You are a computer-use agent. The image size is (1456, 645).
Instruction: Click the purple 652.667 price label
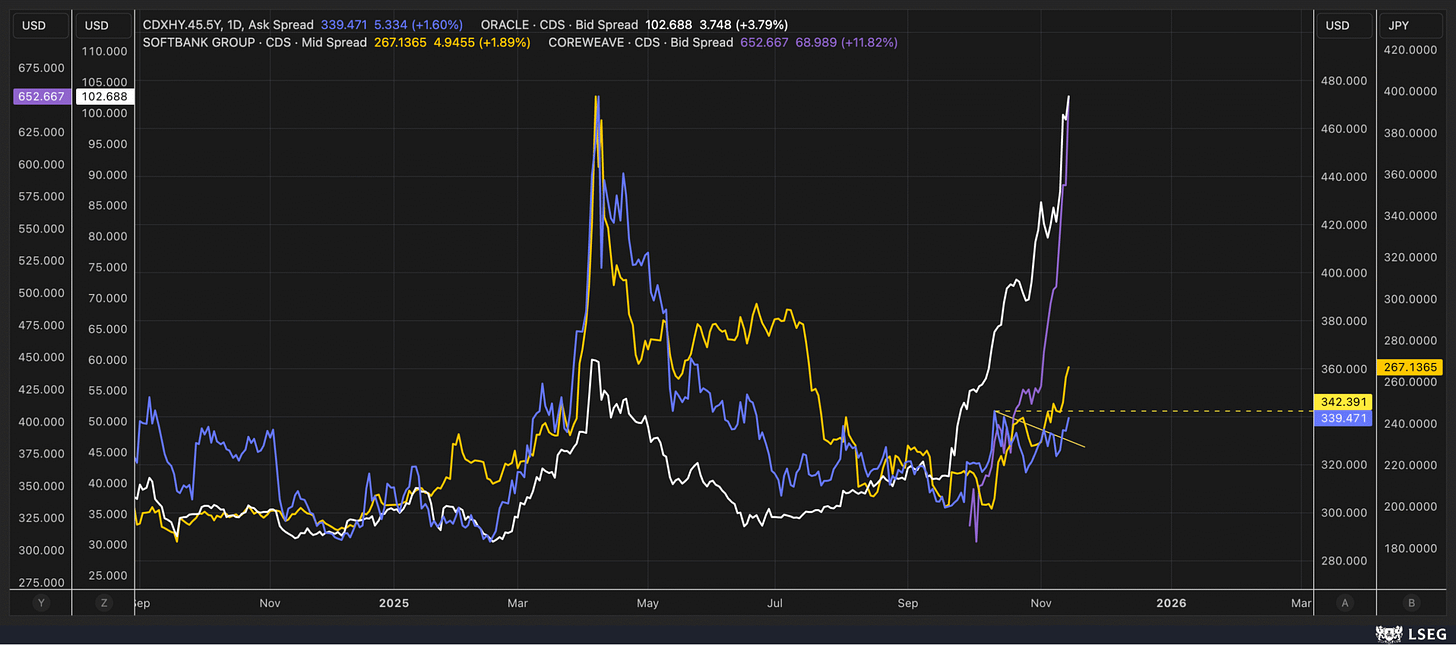(40, 97)
